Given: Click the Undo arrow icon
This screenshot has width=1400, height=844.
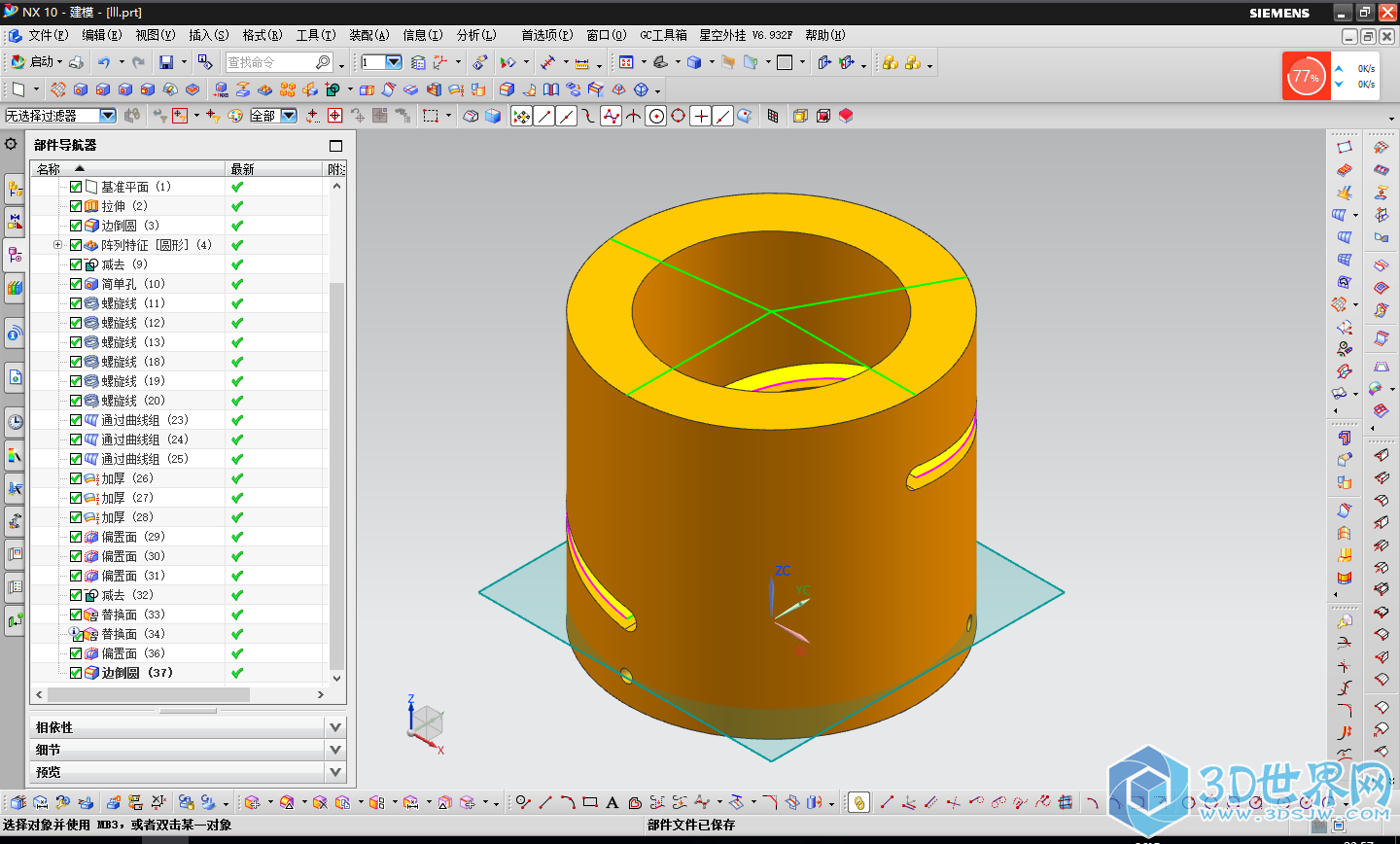Looking at the screenshot, I should coord(103,62).
